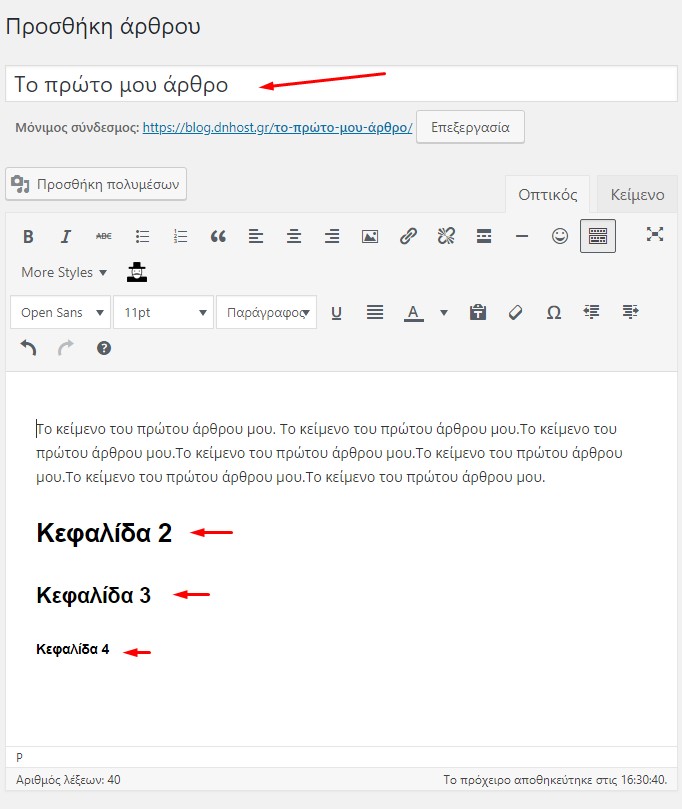Screen dimensions: 682x809
Task: Open the Open Sans font family dropdown
Action: point(60,312)
